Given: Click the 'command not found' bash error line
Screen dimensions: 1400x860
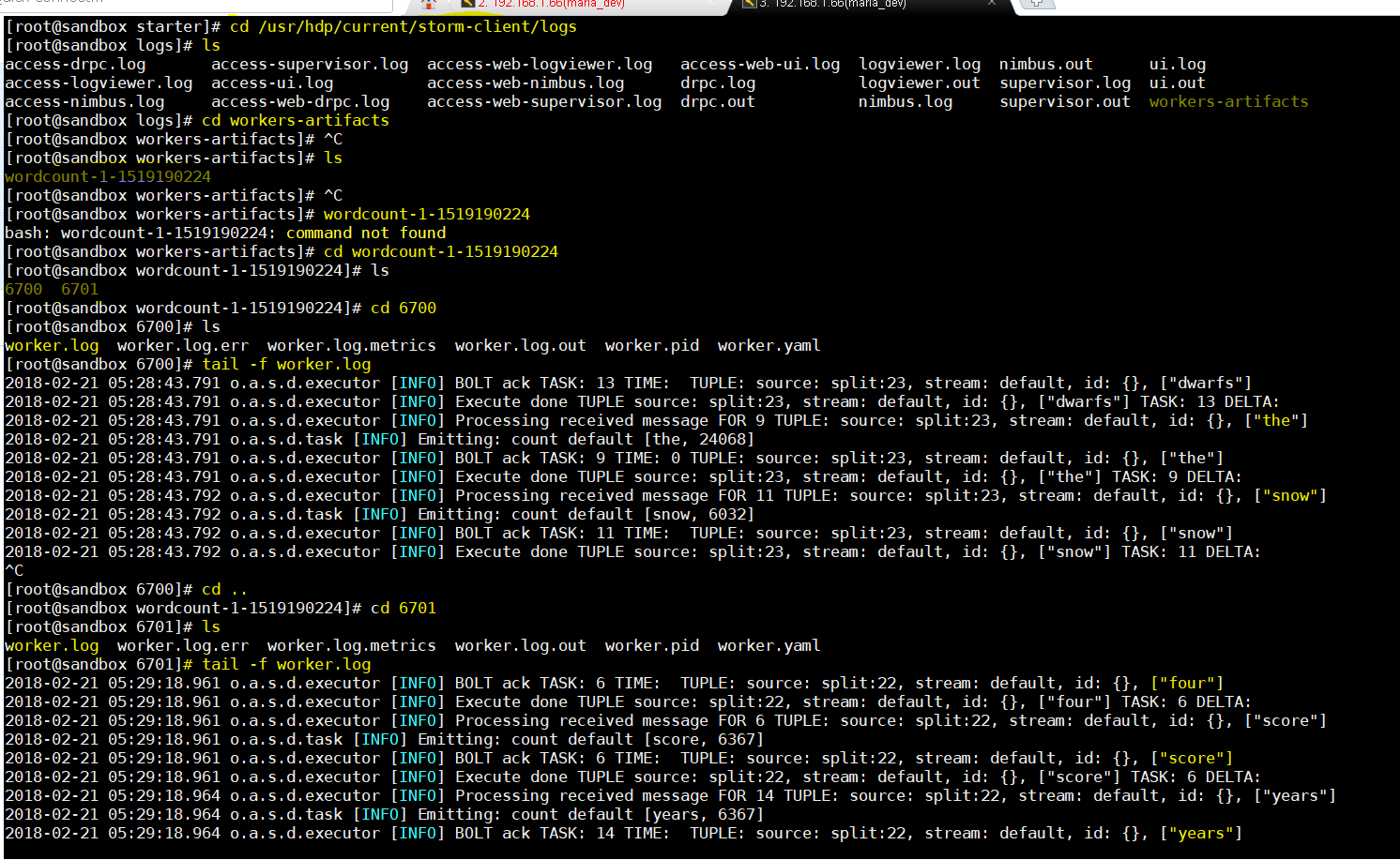Looking at the screenshot, I should point(225,234).
